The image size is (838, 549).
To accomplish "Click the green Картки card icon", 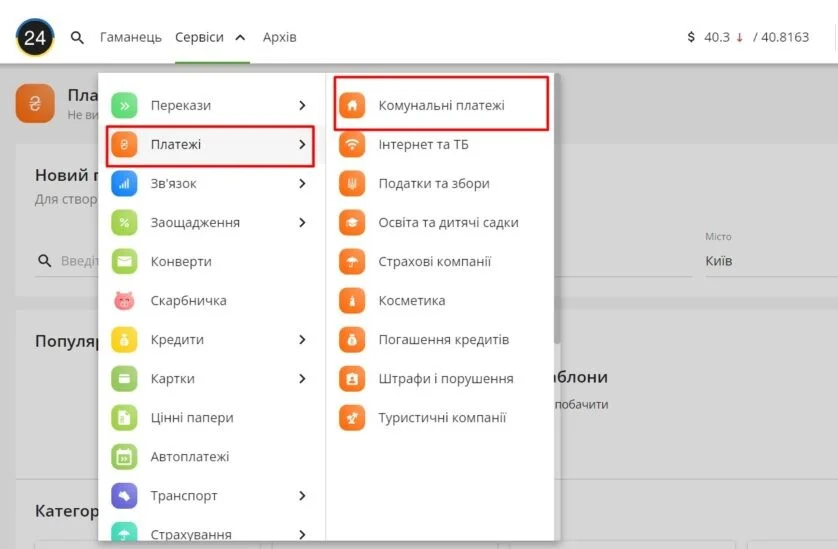I will pos(124,378).
